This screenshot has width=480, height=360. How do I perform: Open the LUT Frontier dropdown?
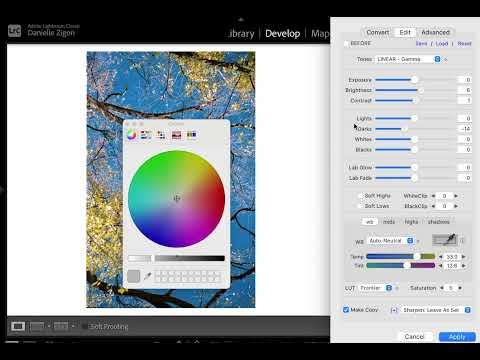[376, 288]
